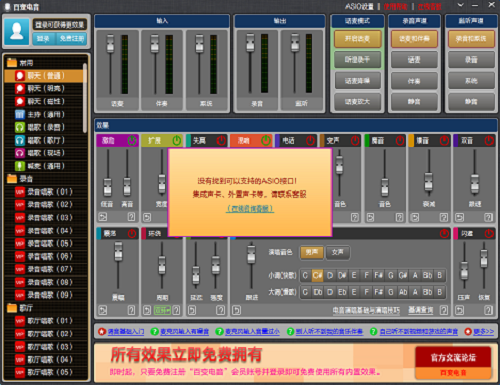Toggle the purple first effect power button
The height and width of the screenshot is (385, 500).
tap(132, 141)
